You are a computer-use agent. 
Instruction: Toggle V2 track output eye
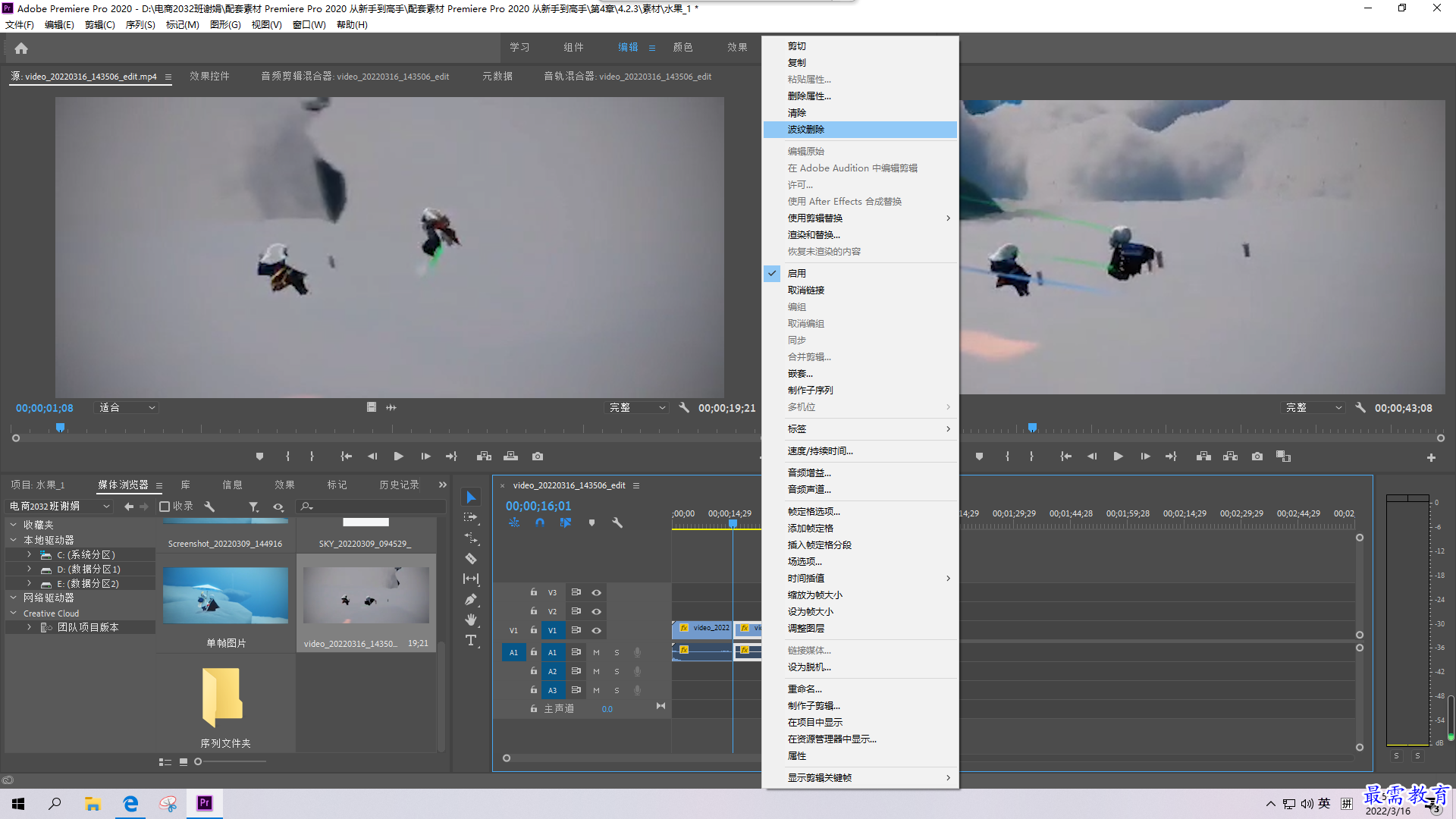[597, 611]
